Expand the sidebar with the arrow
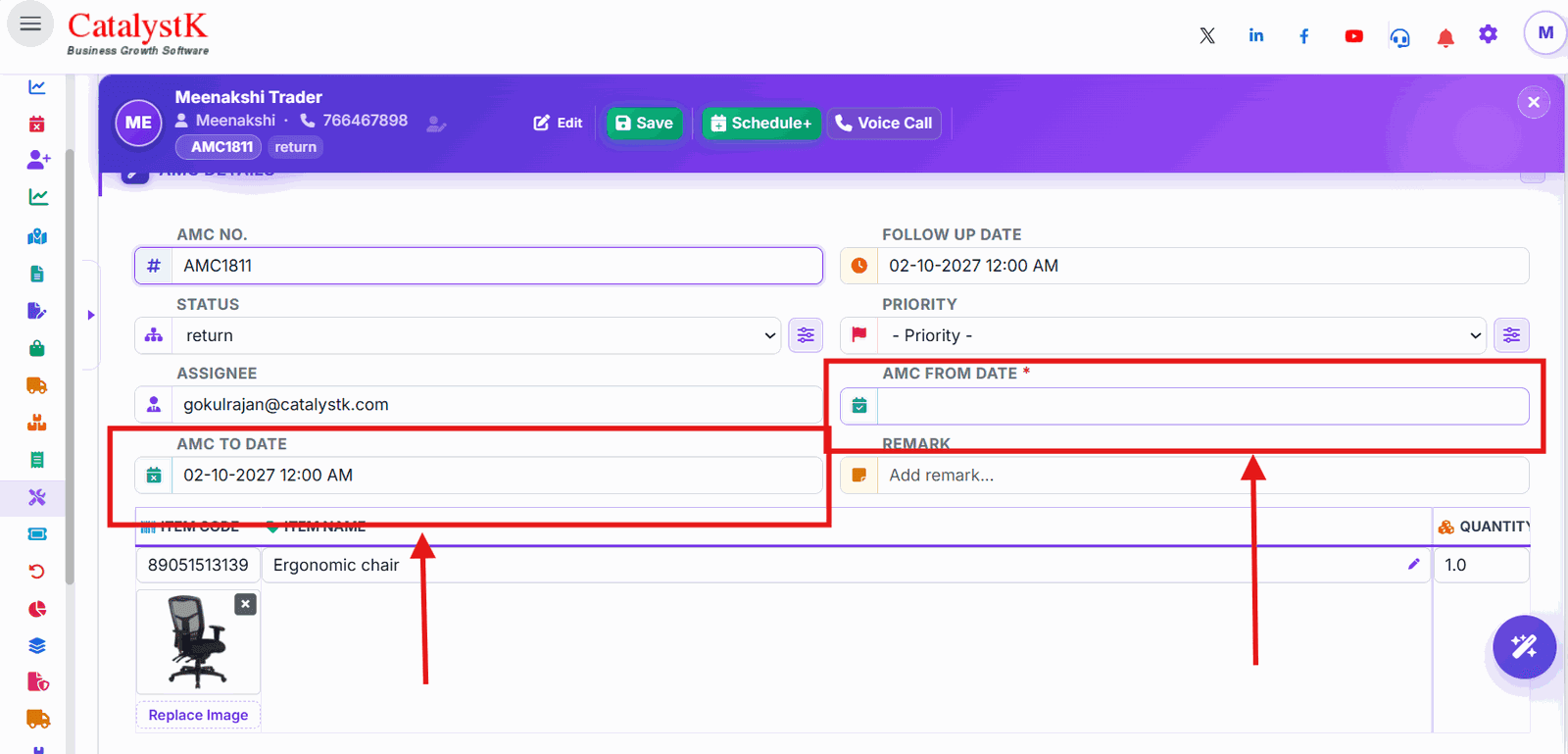Screen dimensions: 1568x754 click(x=91, y=315)
